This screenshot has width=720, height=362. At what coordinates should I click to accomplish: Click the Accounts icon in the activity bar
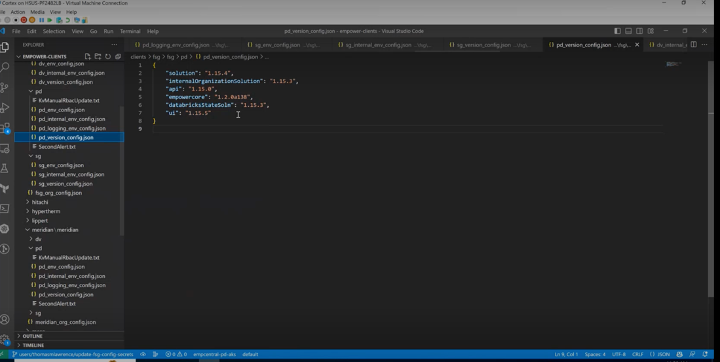[x=5, y=319]
